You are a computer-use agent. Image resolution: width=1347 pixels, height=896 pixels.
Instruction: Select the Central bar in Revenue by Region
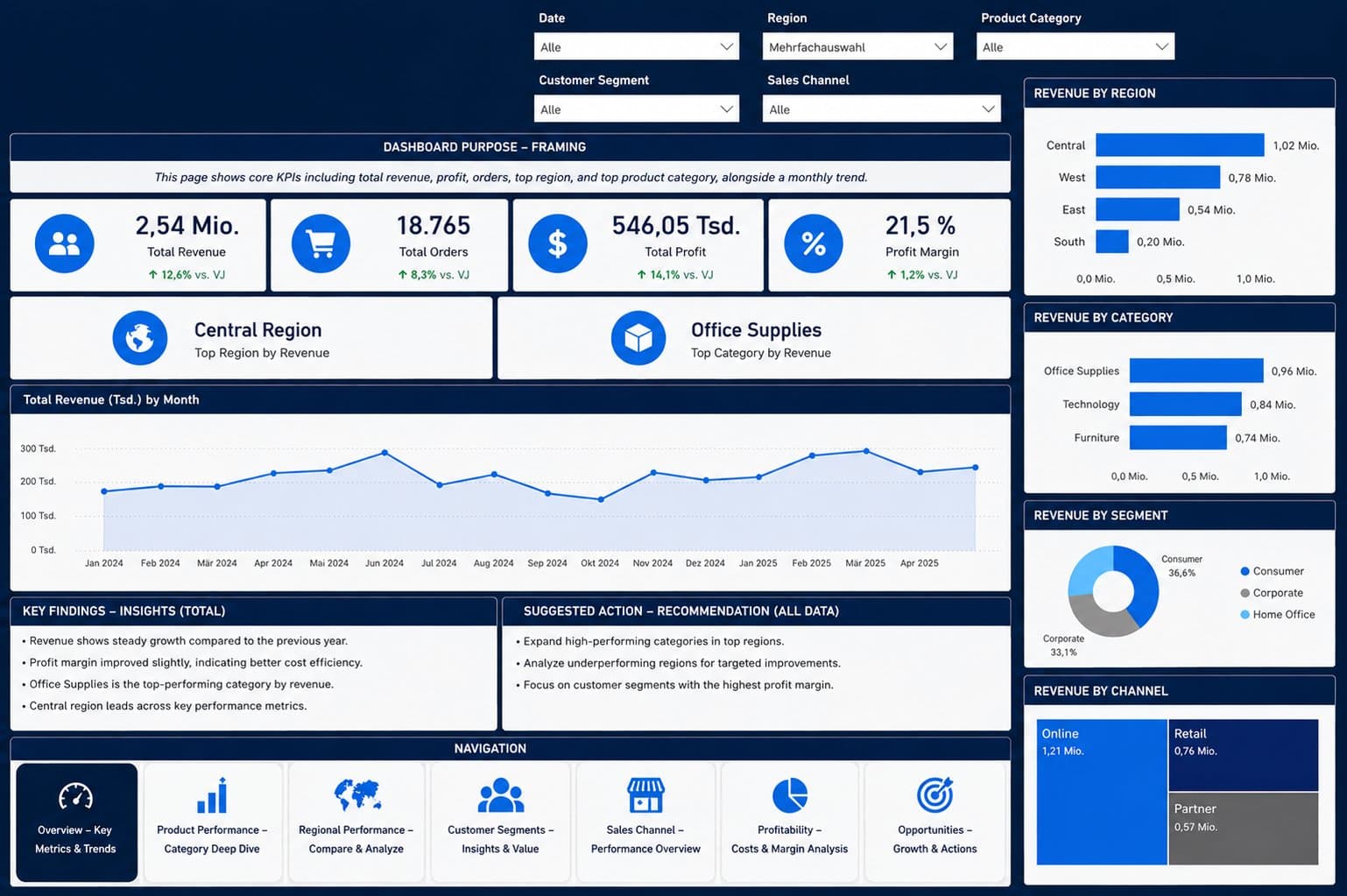click(1180, 145)
